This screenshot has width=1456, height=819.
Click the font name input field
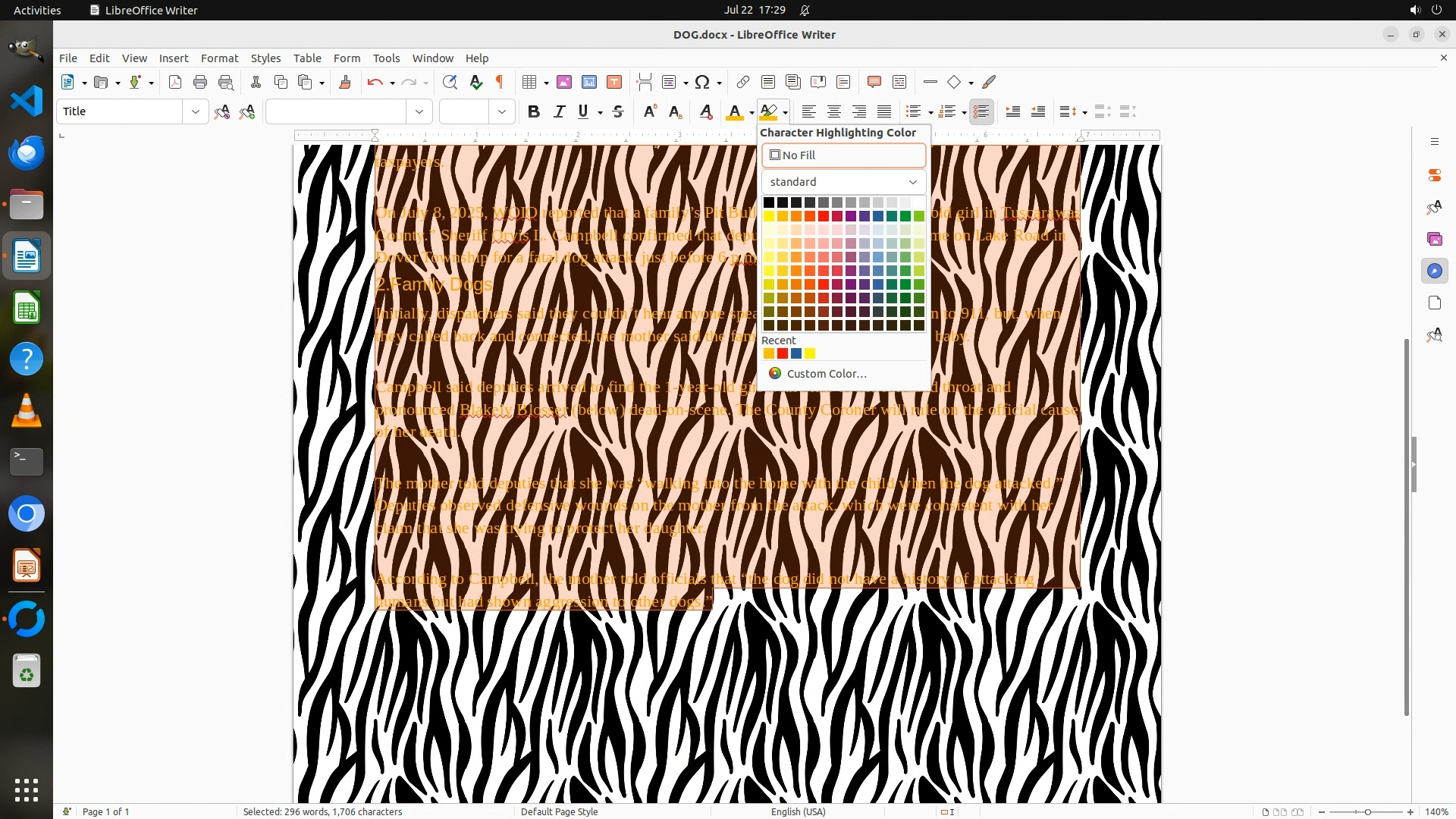coord(336,111)
